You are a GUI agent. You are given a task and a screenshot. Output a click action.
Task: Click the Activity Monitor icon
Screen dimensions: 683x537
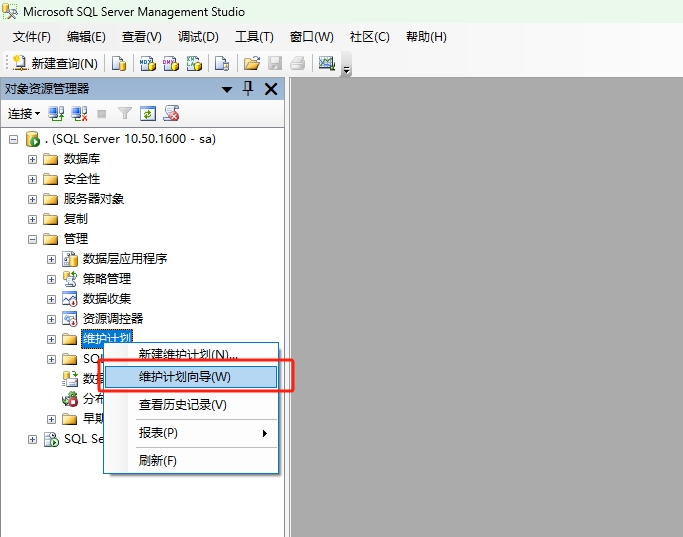(327, 64)
